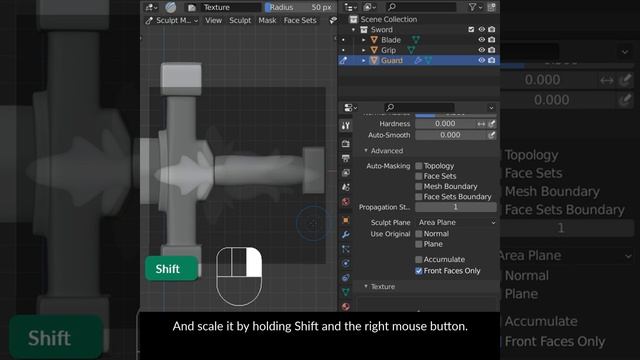Open the Mask menu
The width and height of the screenshot is (640, 360).
pos(267,20)
